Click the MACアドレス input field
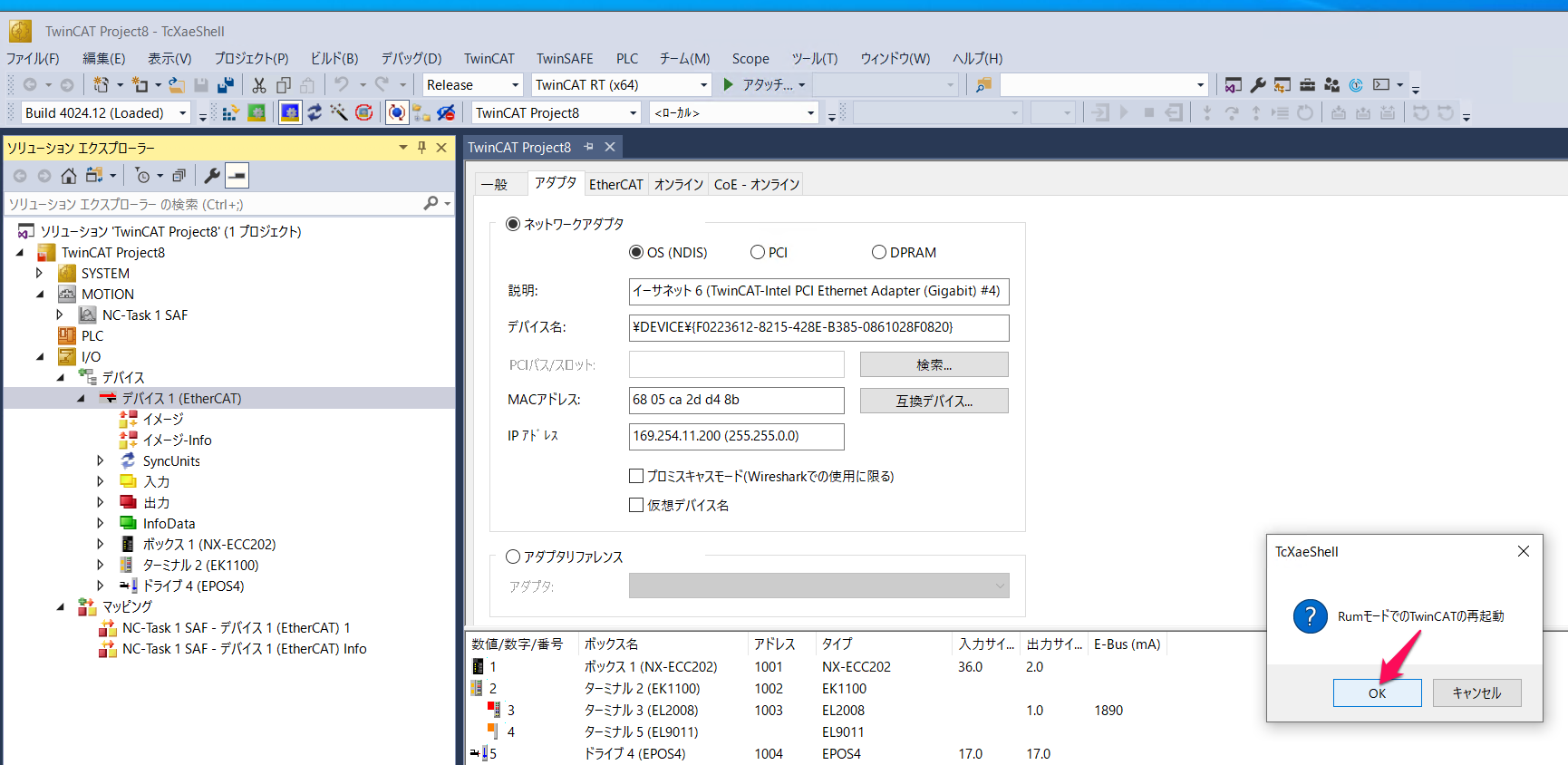This screenshot has width=1568, height=765. coord(736,400)
